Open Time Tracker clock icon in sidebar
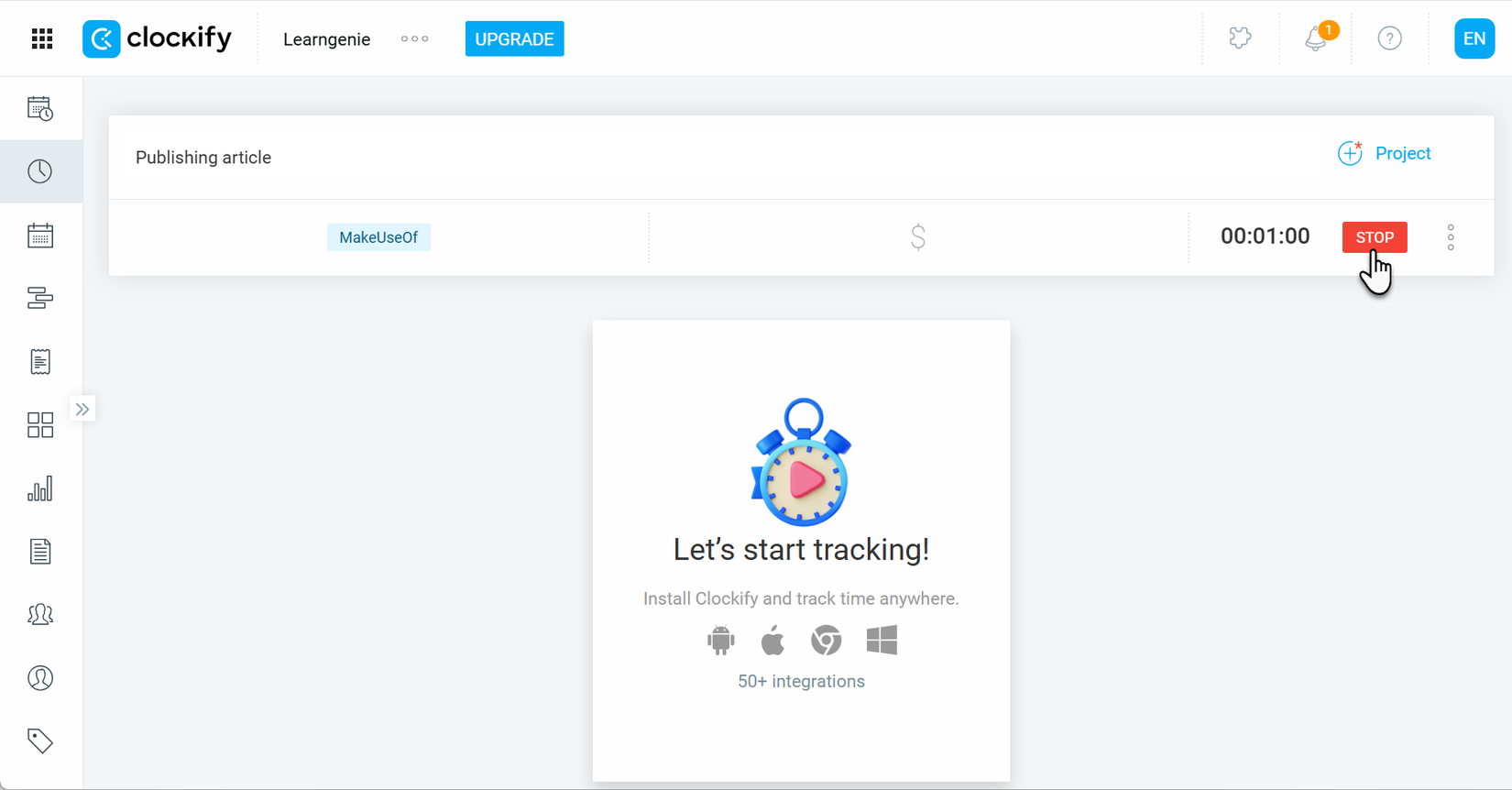This screenshot has height=790, width=1512. (40, 171)
